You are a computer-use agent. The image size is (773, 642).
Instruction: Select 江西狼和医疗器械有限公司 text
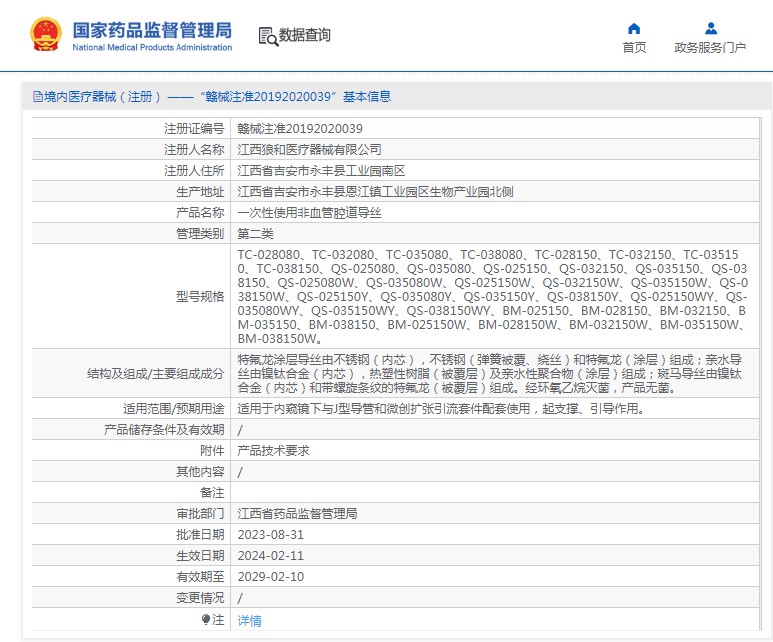pos(309,149)
